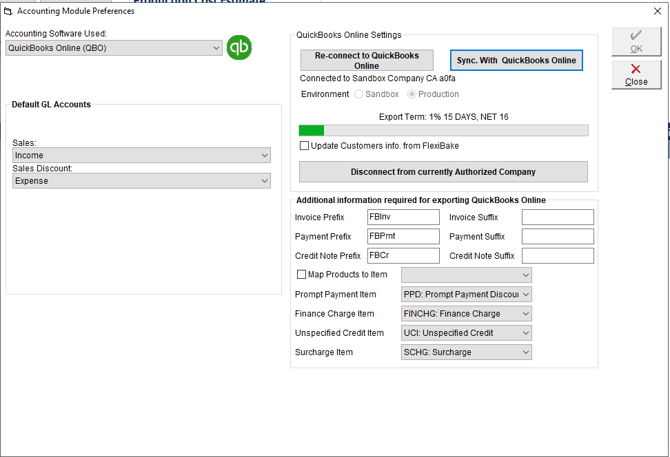Click the 'Unspecified Credit Item' label

[x=339, y=333]
